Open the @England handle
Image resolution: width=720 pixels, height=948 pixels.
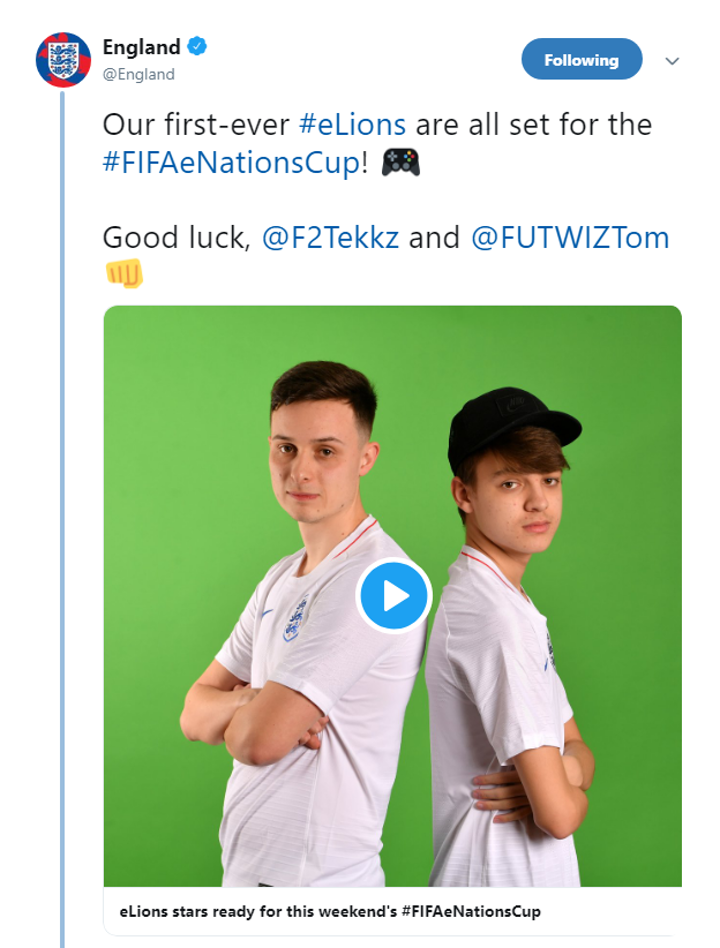click(x=138, y=74)
